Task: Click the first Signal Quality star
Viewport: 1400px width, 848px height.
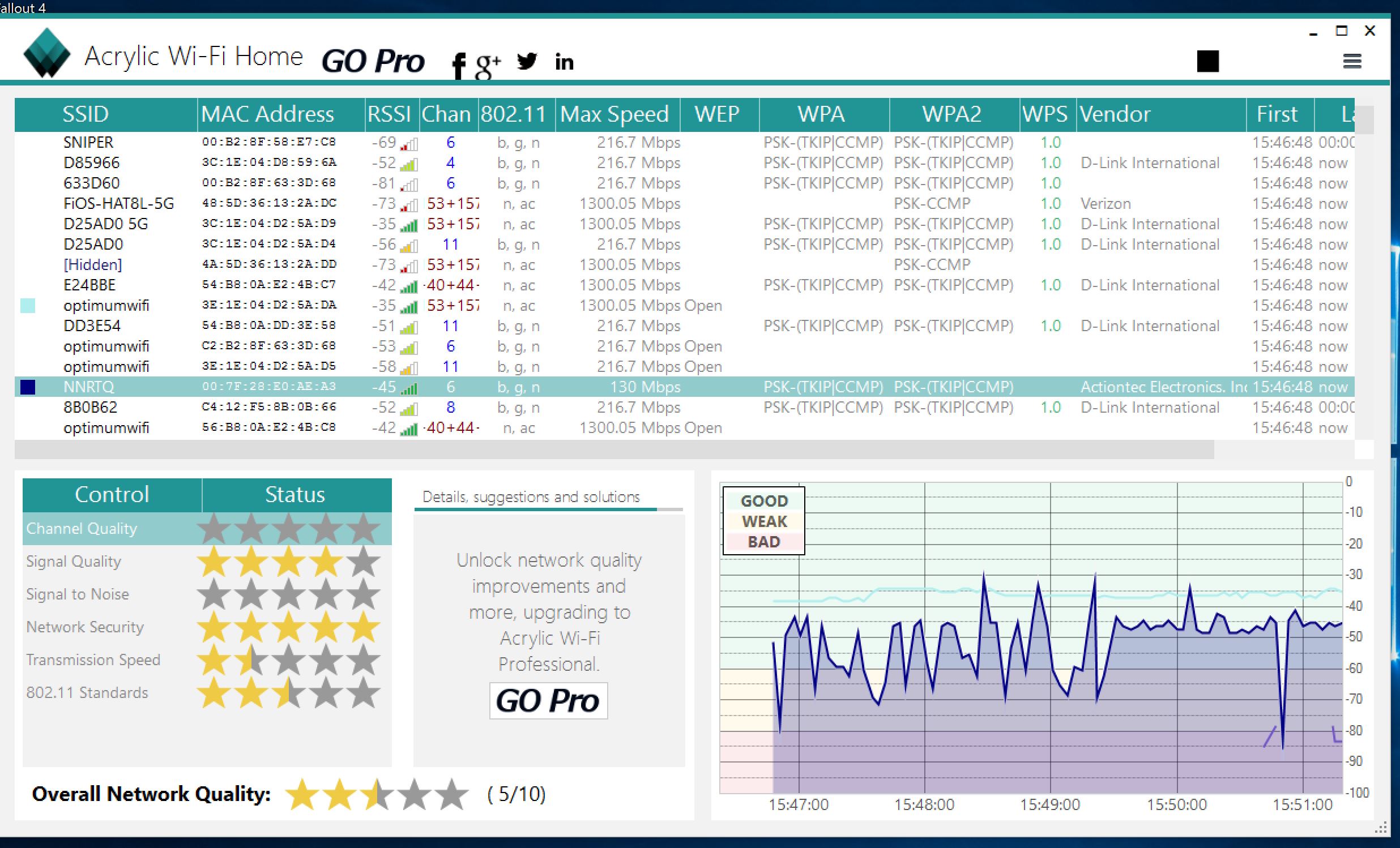Action: [x=214, y=562]
